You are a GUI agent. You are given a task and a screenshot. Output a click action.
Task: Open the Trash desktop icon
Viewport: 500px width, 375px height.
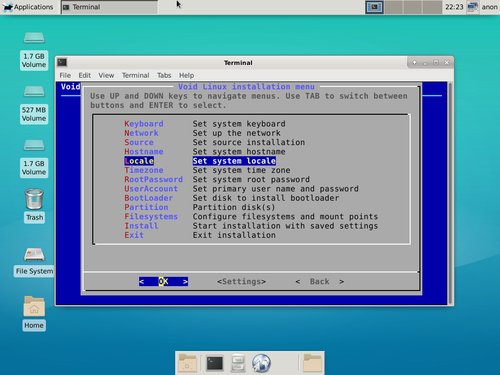coord(34,205)
